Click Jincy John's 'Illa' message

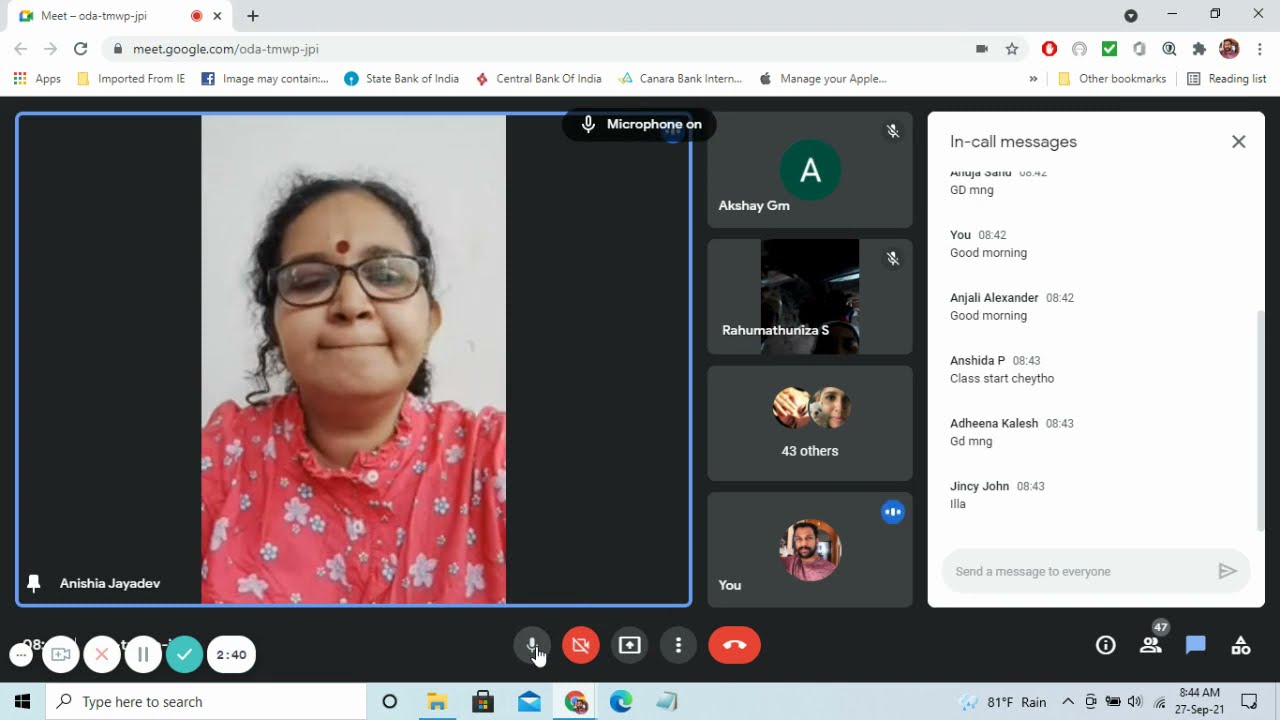(x=958, y=504)
